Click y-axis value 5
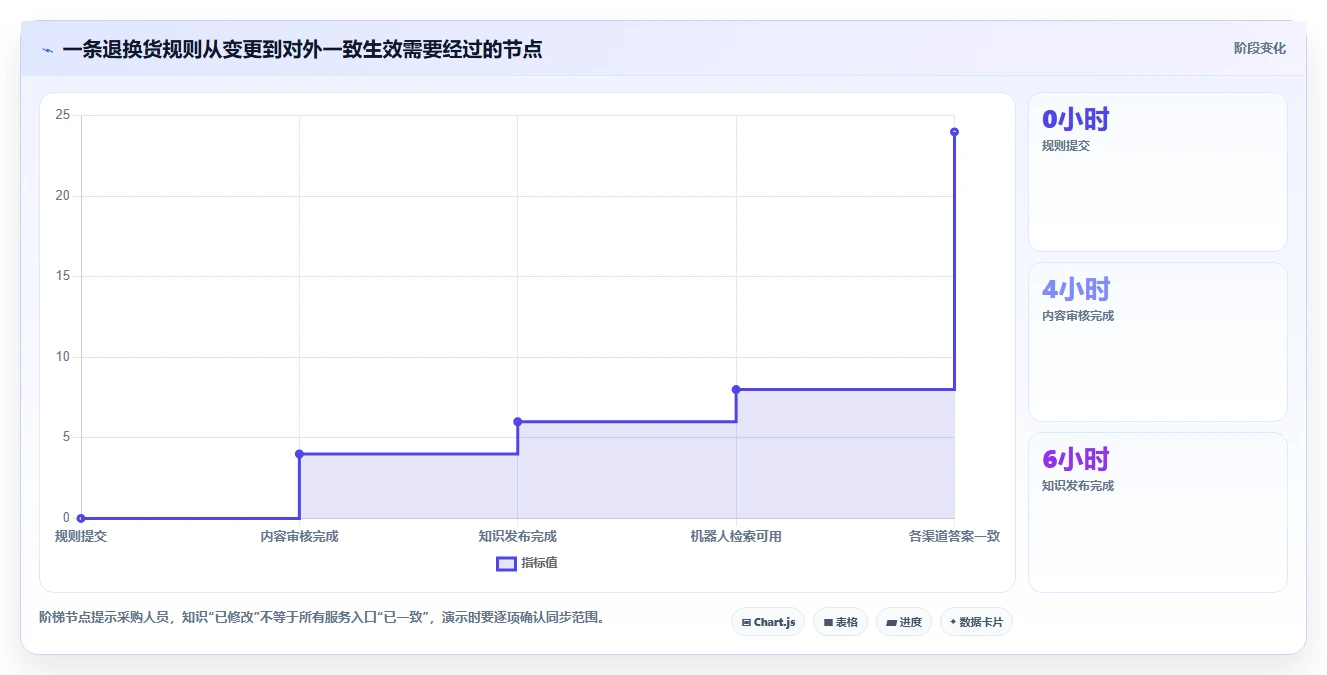 click(x=67, y=437)
